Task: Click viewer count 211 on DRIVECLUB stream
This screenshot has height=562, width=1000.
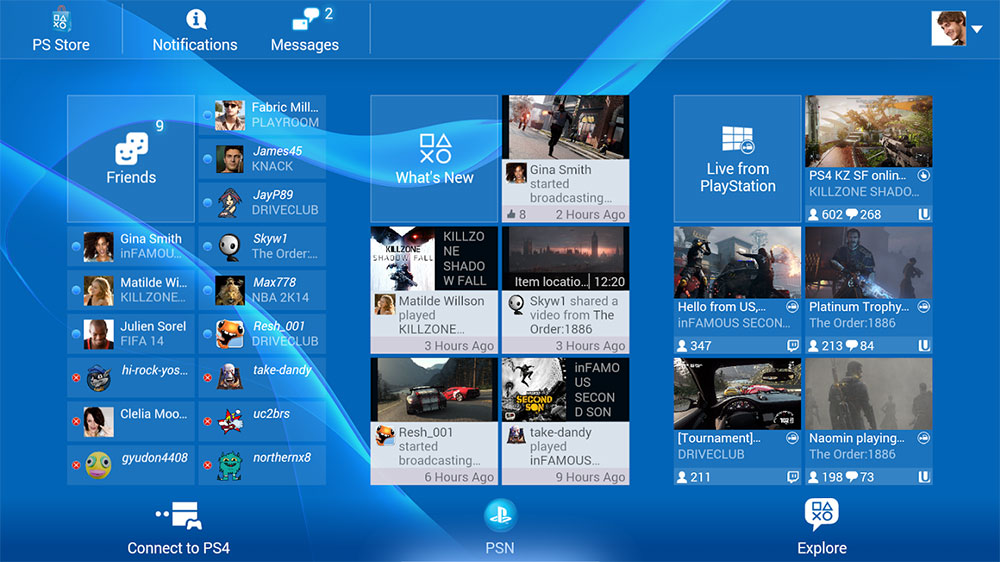Action: (694, 477)
